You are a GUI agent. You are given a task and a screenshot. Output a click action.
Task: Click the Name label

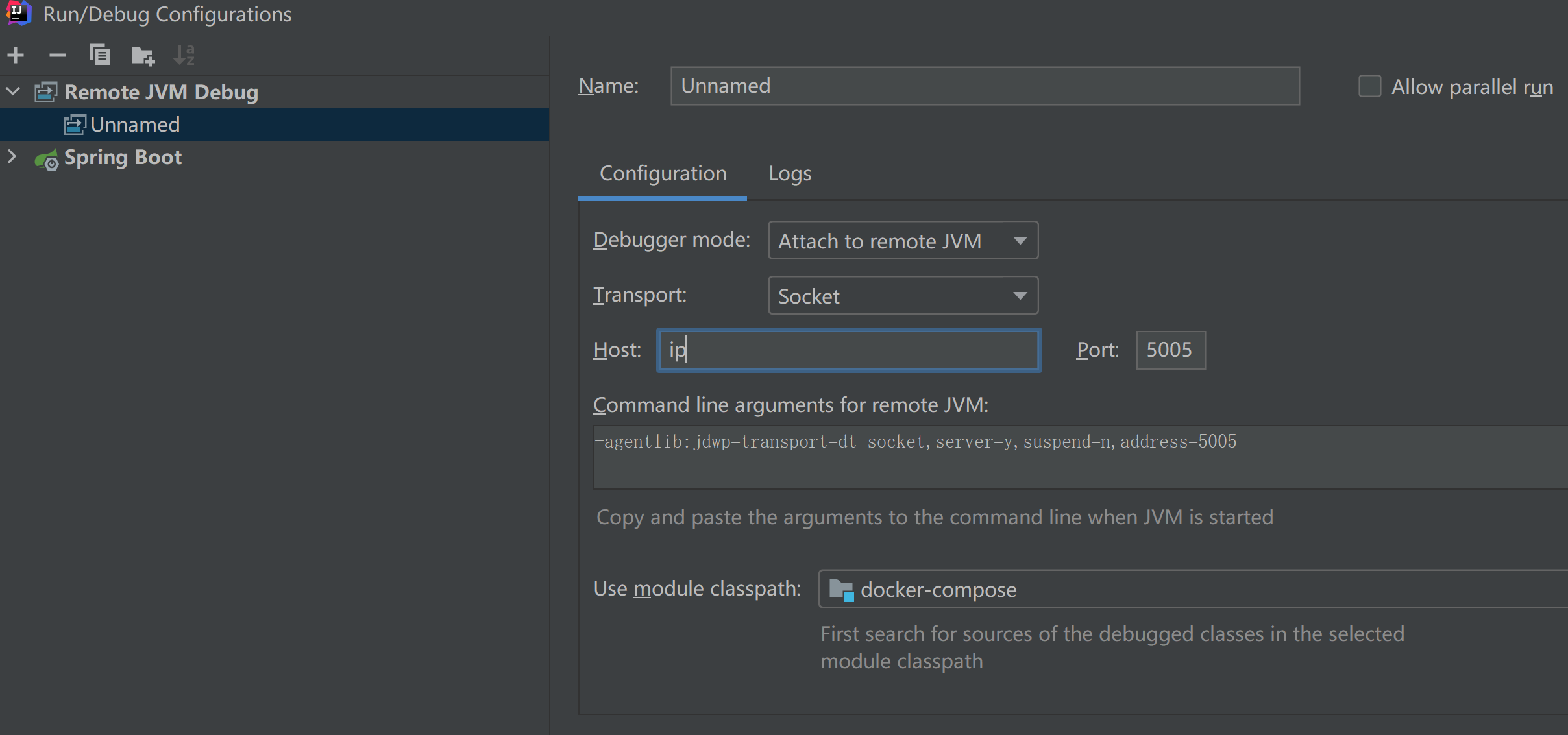pyautogui.click(x=609, y=86)
